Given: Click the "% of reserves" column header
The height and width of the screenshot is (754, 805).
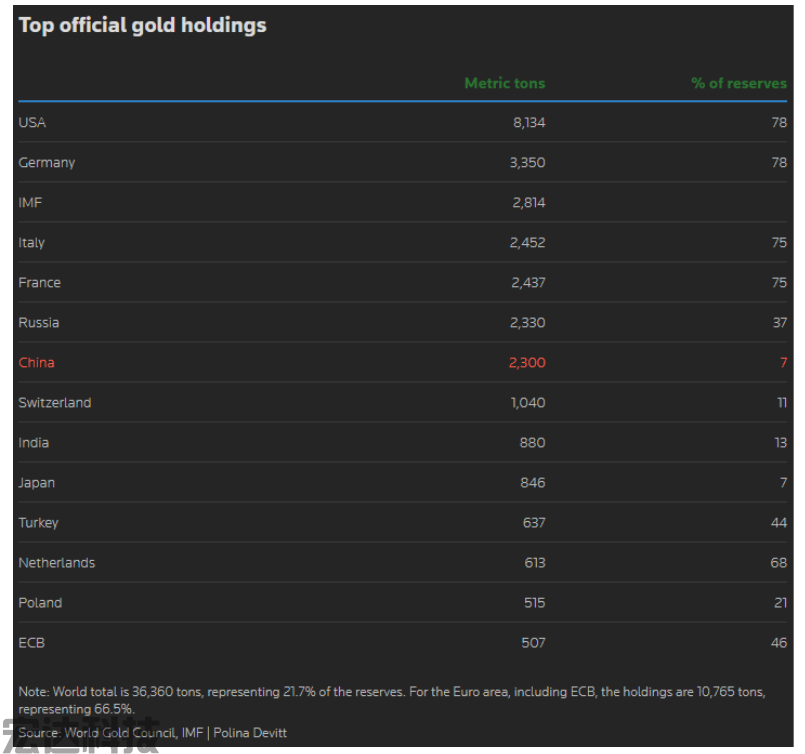Looking at the screenshot, I should pyautogui.click(x=739, y=83).
